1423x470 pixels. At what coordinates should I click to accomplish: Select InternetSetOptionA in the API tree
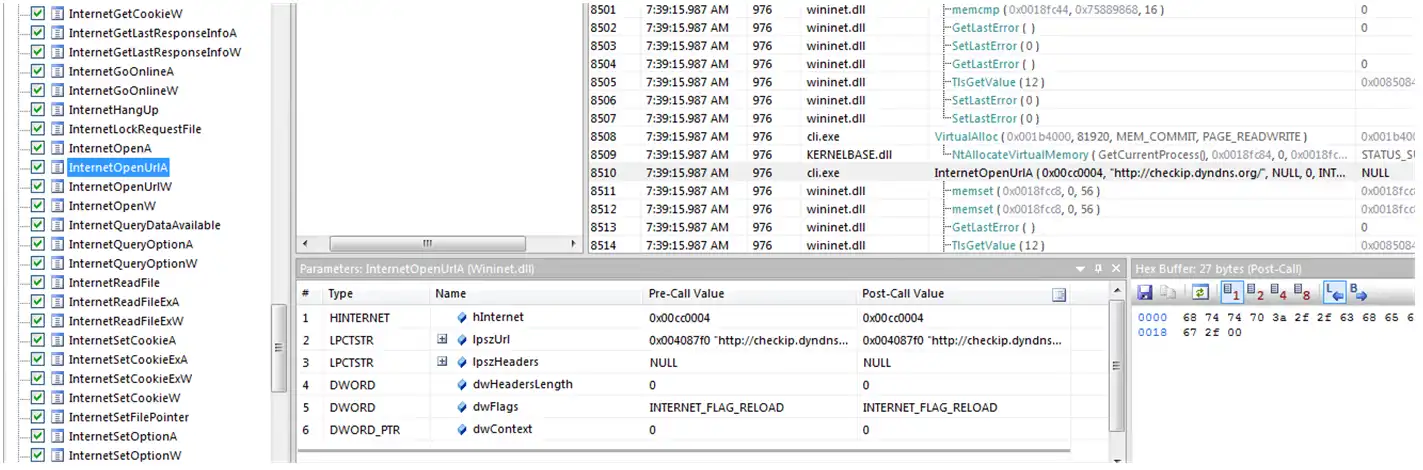pos(123,436)
